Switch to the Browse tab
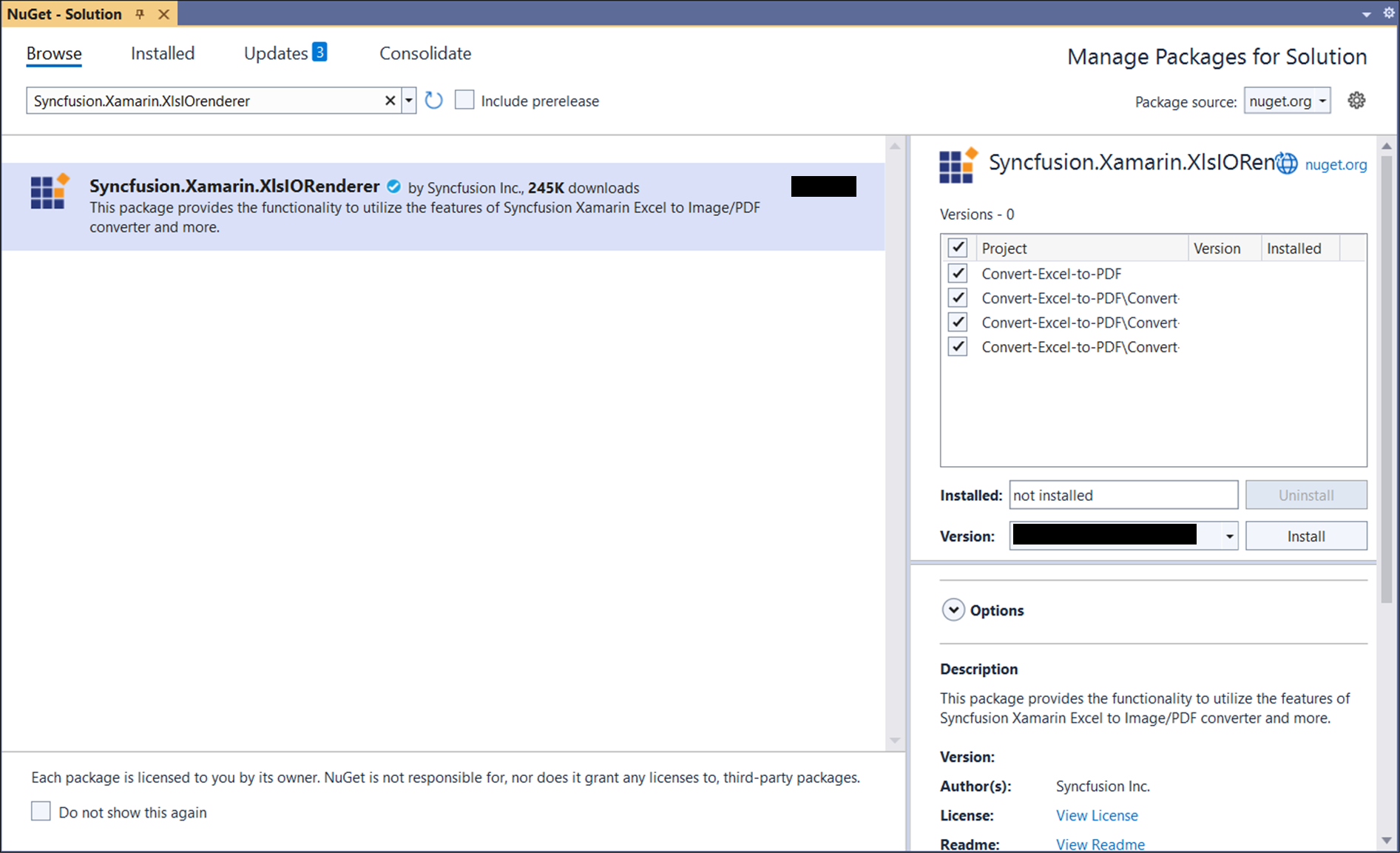Image resolution: width=1400 pixels, height=853 pixels. point(54,53)
